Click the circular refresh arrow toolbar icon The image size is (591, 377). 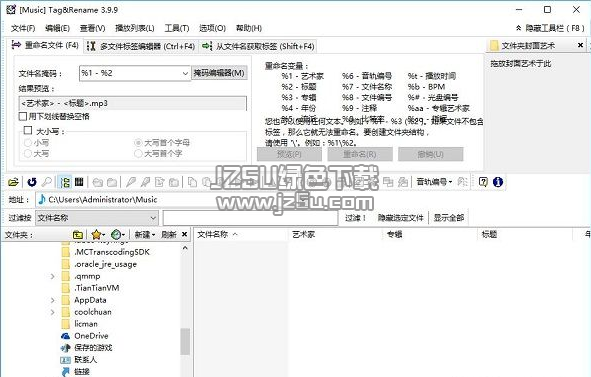(32, 182)
